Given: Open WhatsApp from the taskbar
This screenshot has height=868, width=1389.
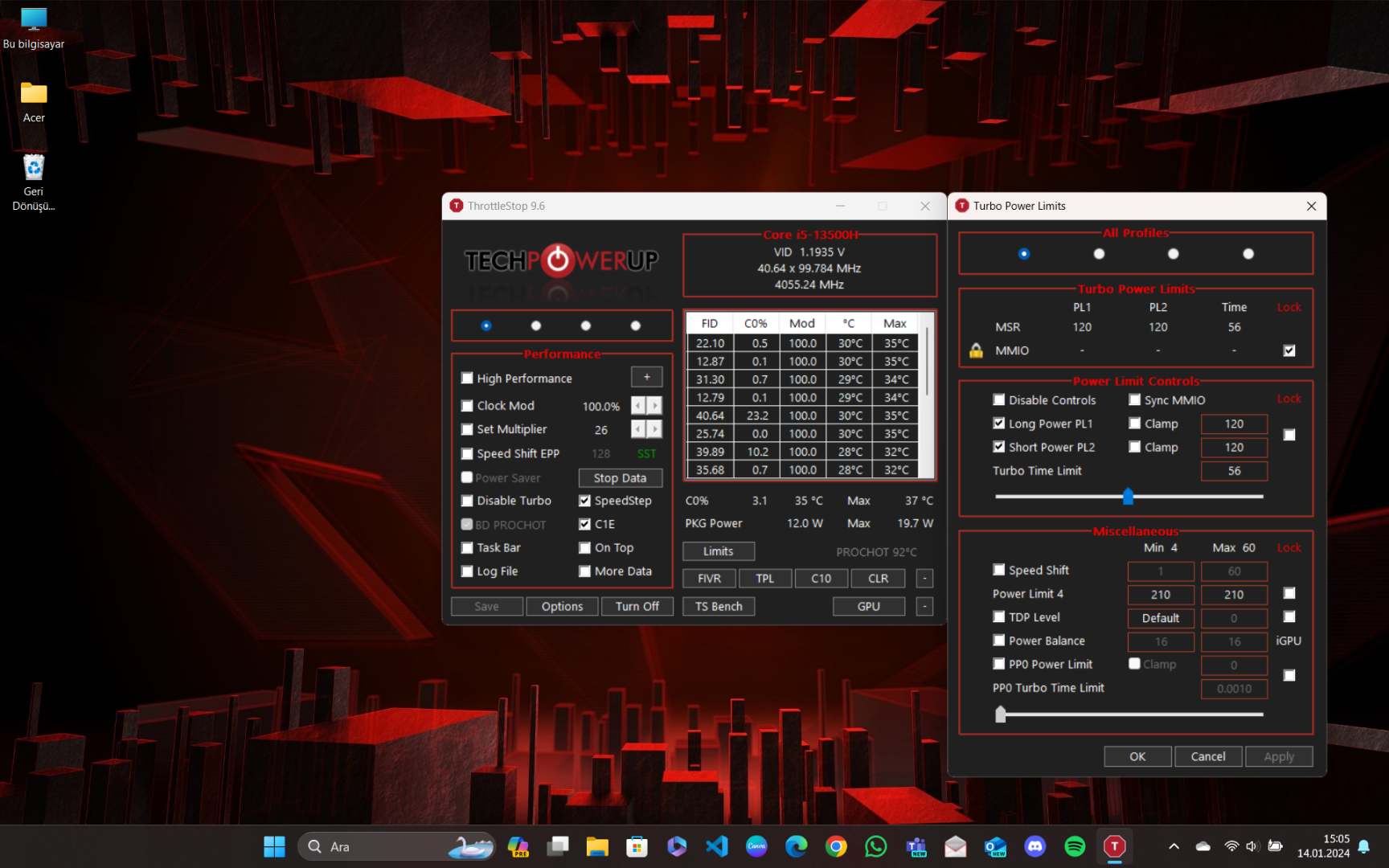Looking at the screenshot, I should point(876,846).
